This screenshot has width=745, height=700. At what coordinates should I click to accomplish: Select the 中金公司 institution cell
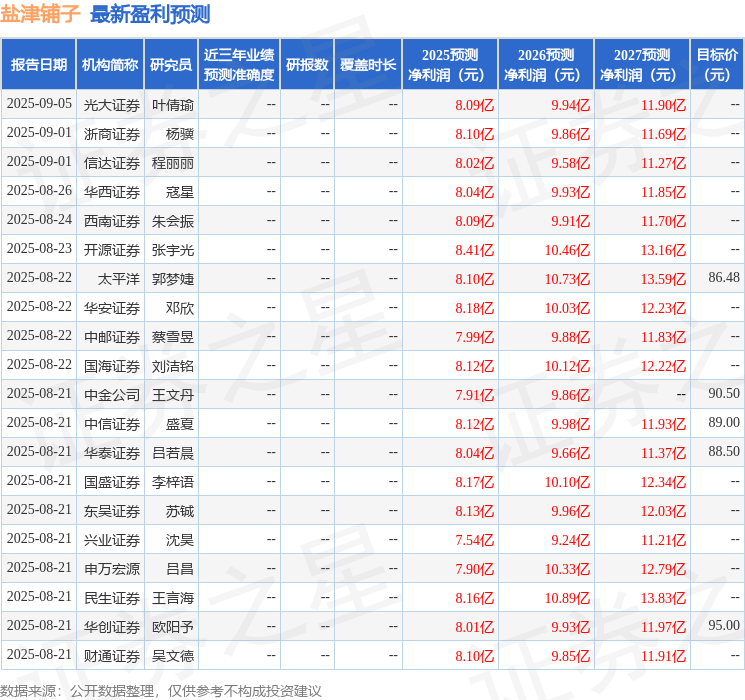pyautogui.click(x=112, y=395)
